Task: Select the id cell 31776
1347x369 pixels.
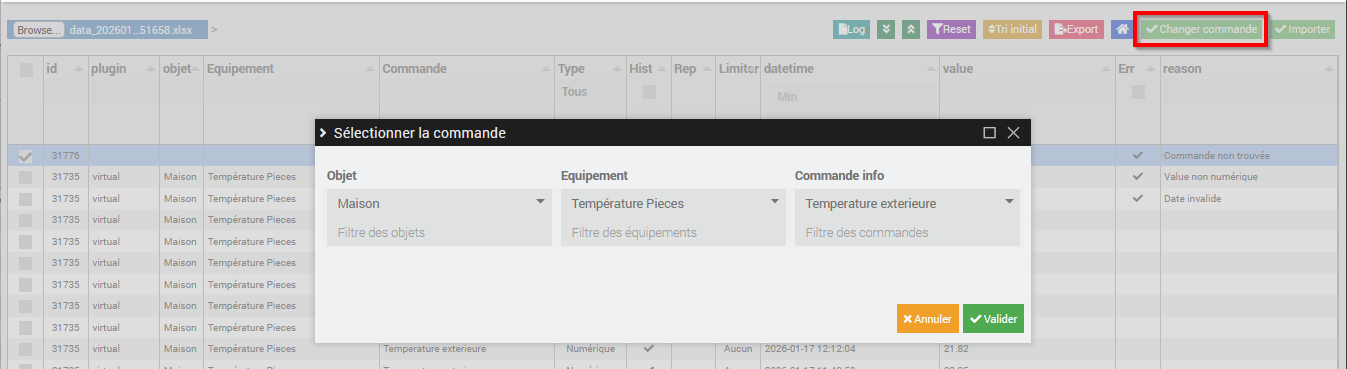Action: [x=66, y=156]
